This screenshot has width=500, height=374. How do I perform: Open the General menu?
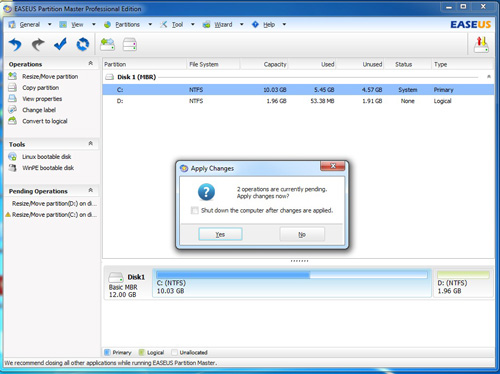pos(30,24)
